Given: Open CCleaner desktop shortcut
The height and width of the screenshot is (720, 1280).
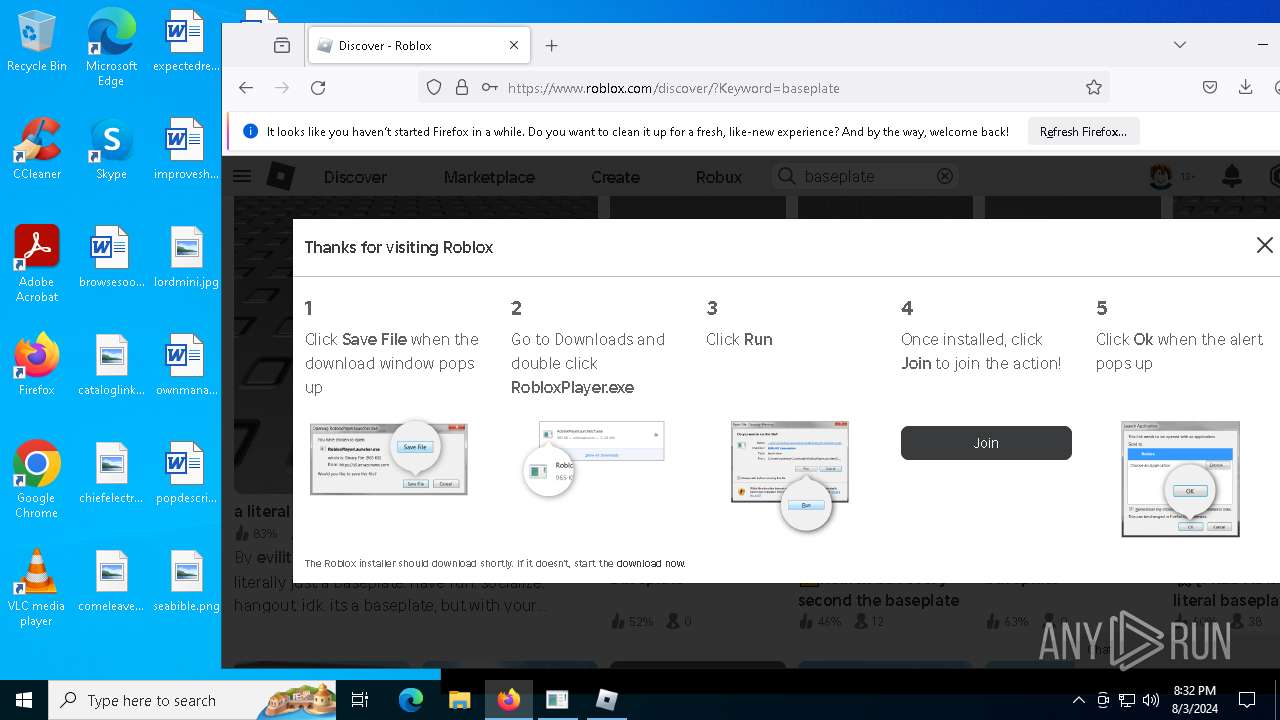Looking at the screenshot, I should click(x=37, y=148).
